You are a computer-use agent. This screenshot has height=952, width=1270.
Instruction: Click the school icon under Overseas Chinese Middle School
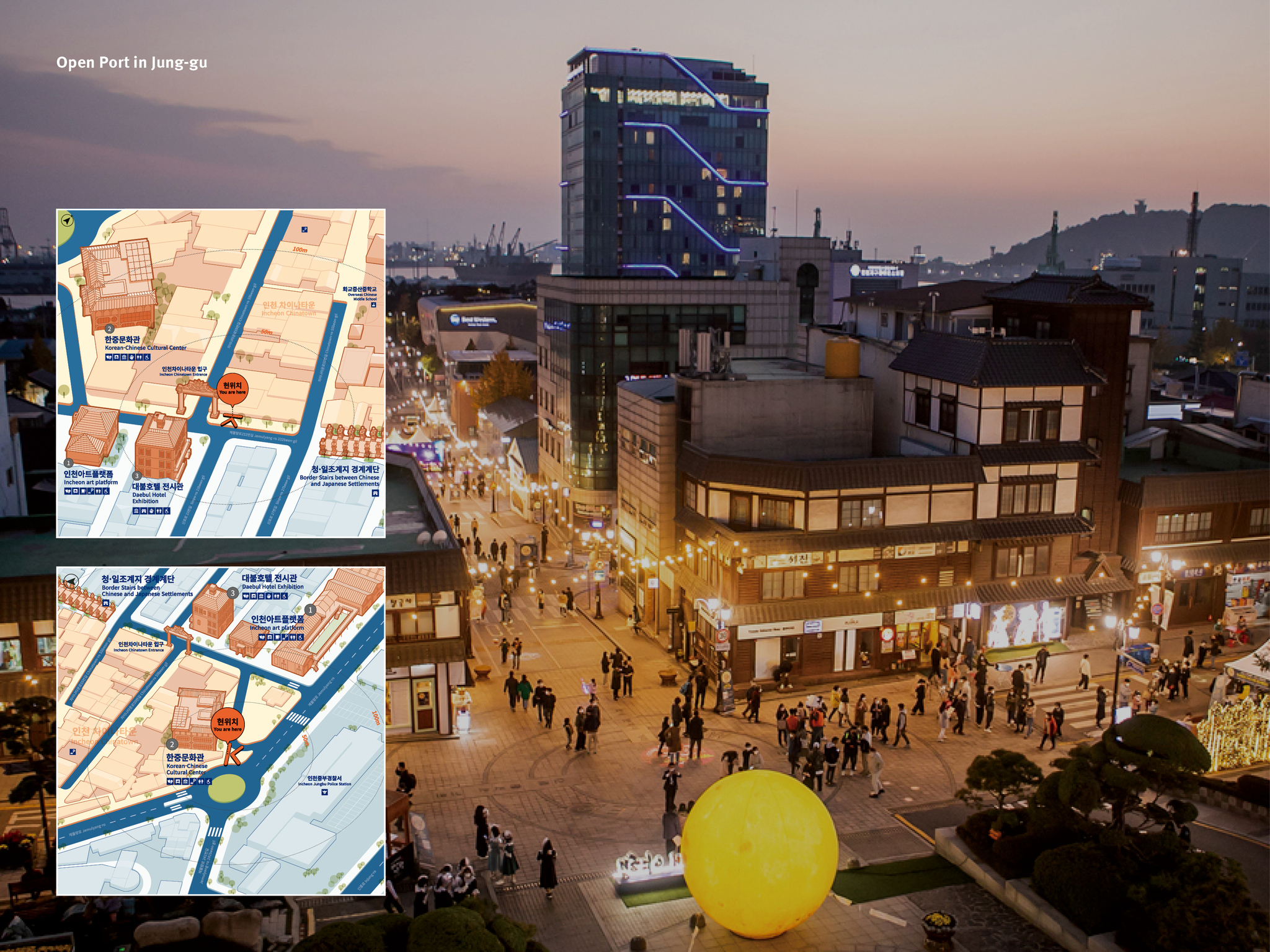click(x=374, y=305)
